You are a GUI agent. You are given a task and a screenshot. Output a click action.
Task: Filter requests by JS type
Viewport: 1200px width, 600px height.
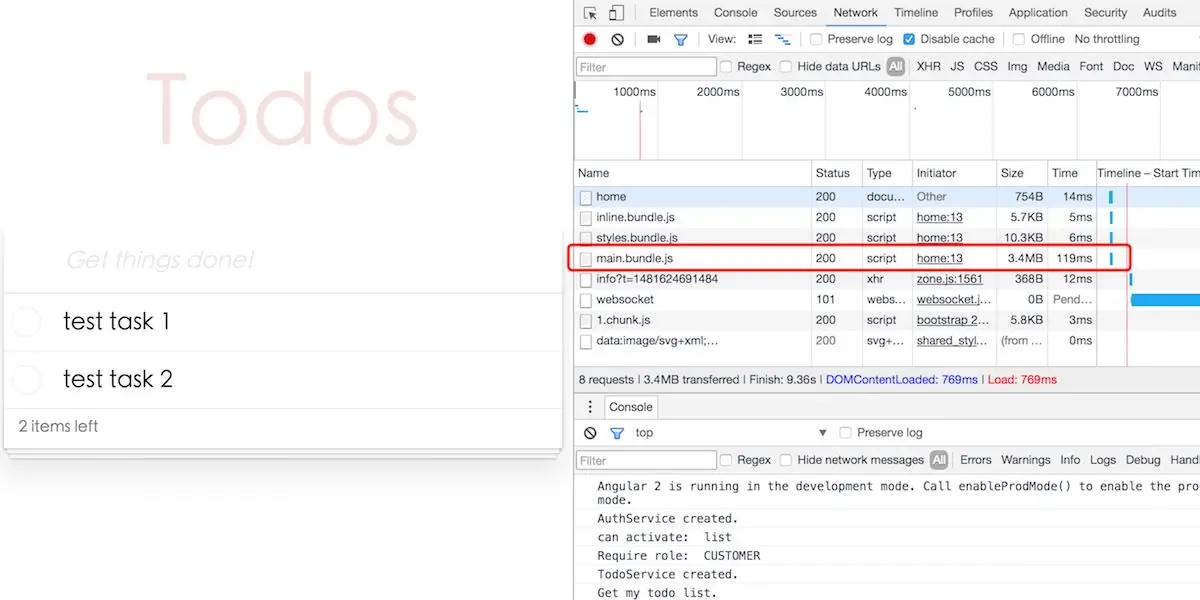pos(957,67)
